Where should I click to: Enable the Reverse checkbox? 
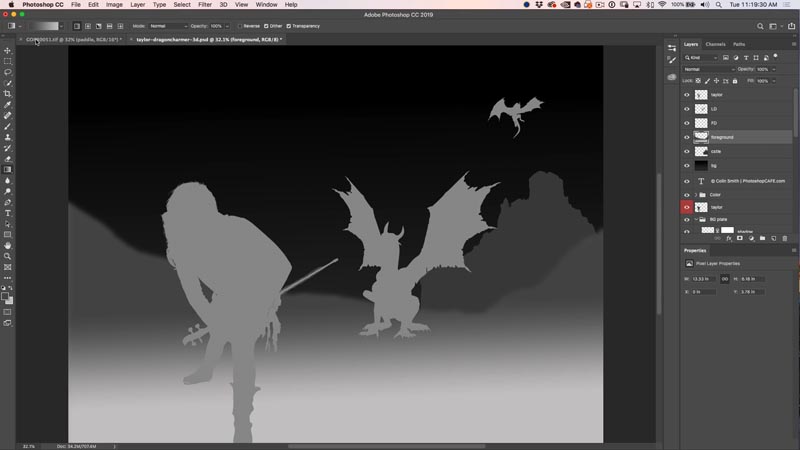240,26
